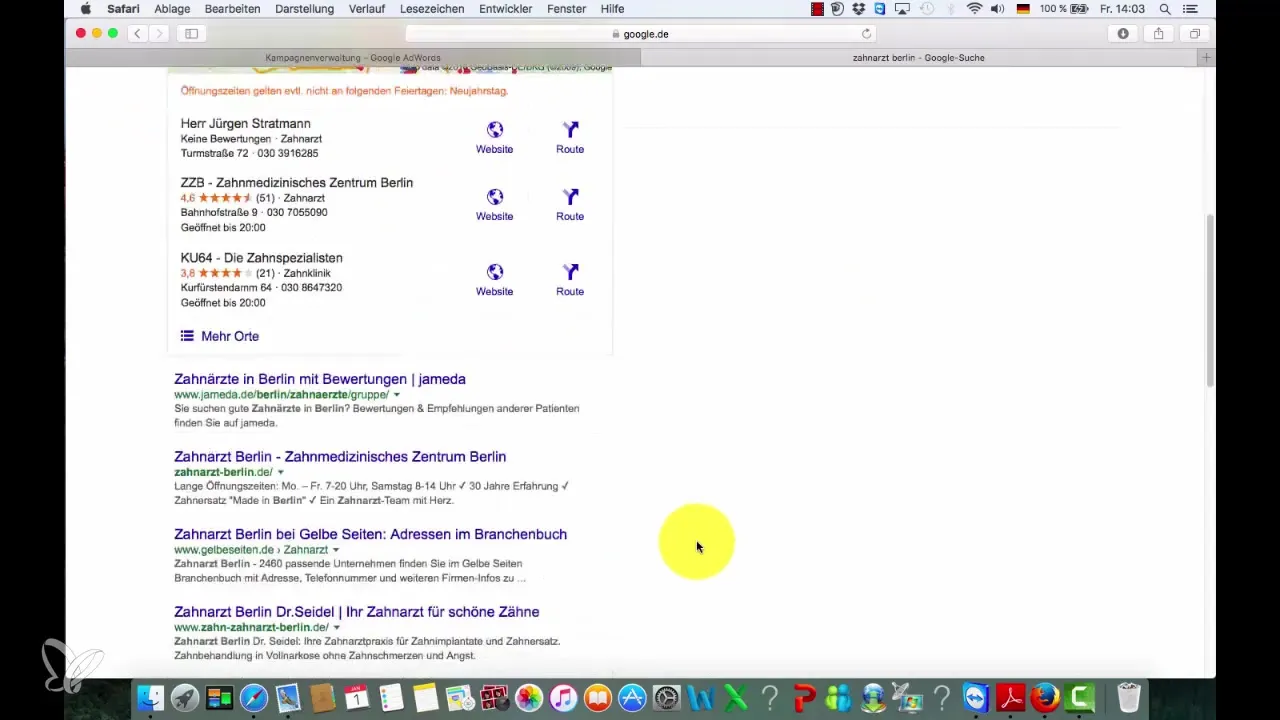Image resolution: width=1280 pixels, height=720 pixels.
Task: Switch to Kampagnenverwaltung Google AdWords tab
Action: pos(352,58)
